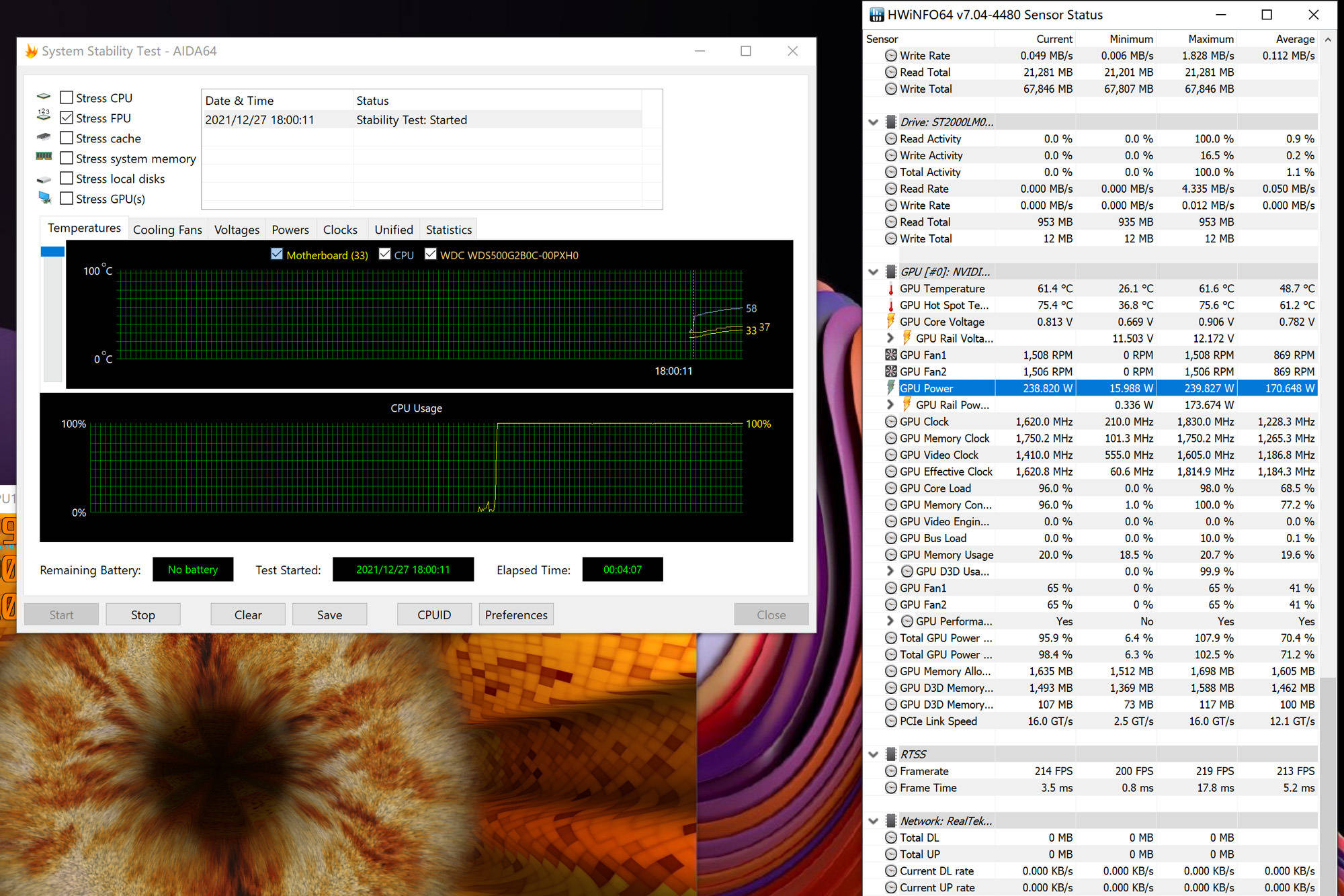1344x896 pixels.
Task: Click the temperature graph vertical scale slider
Action: [52, 252]
